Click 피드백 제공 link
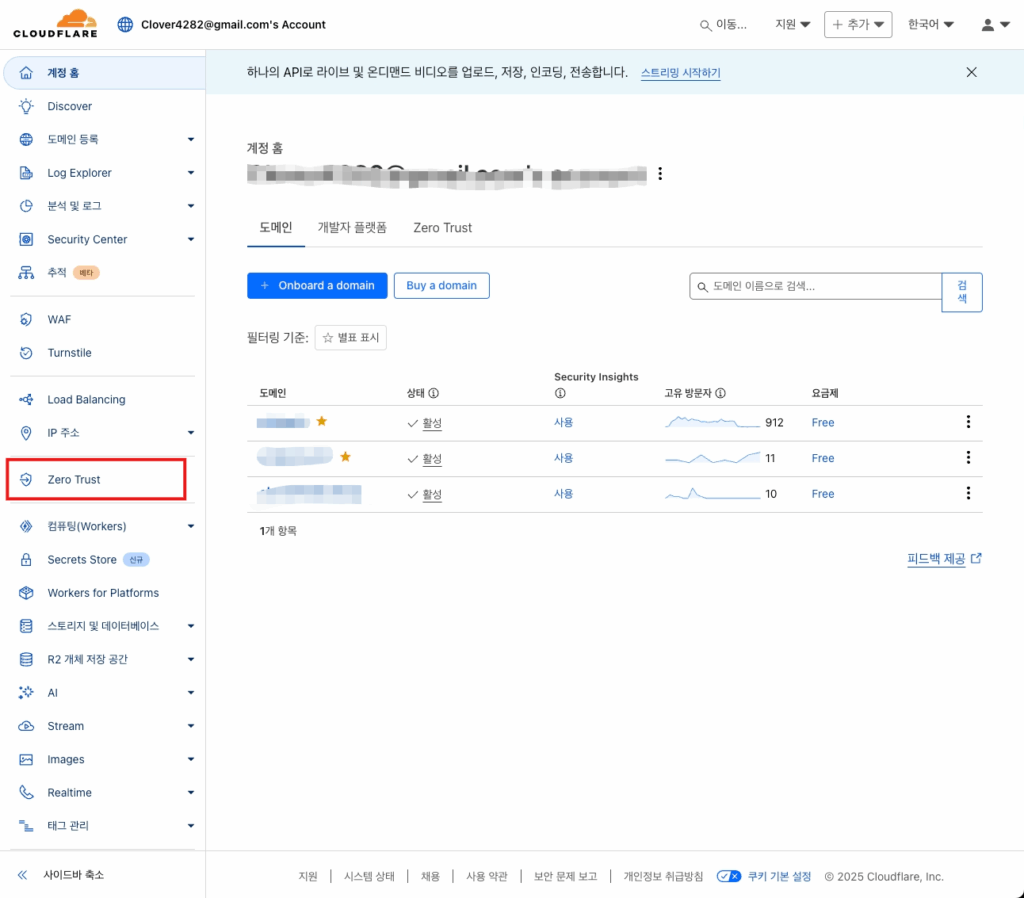Screen dimensions: 1024x898 point(944,558)
